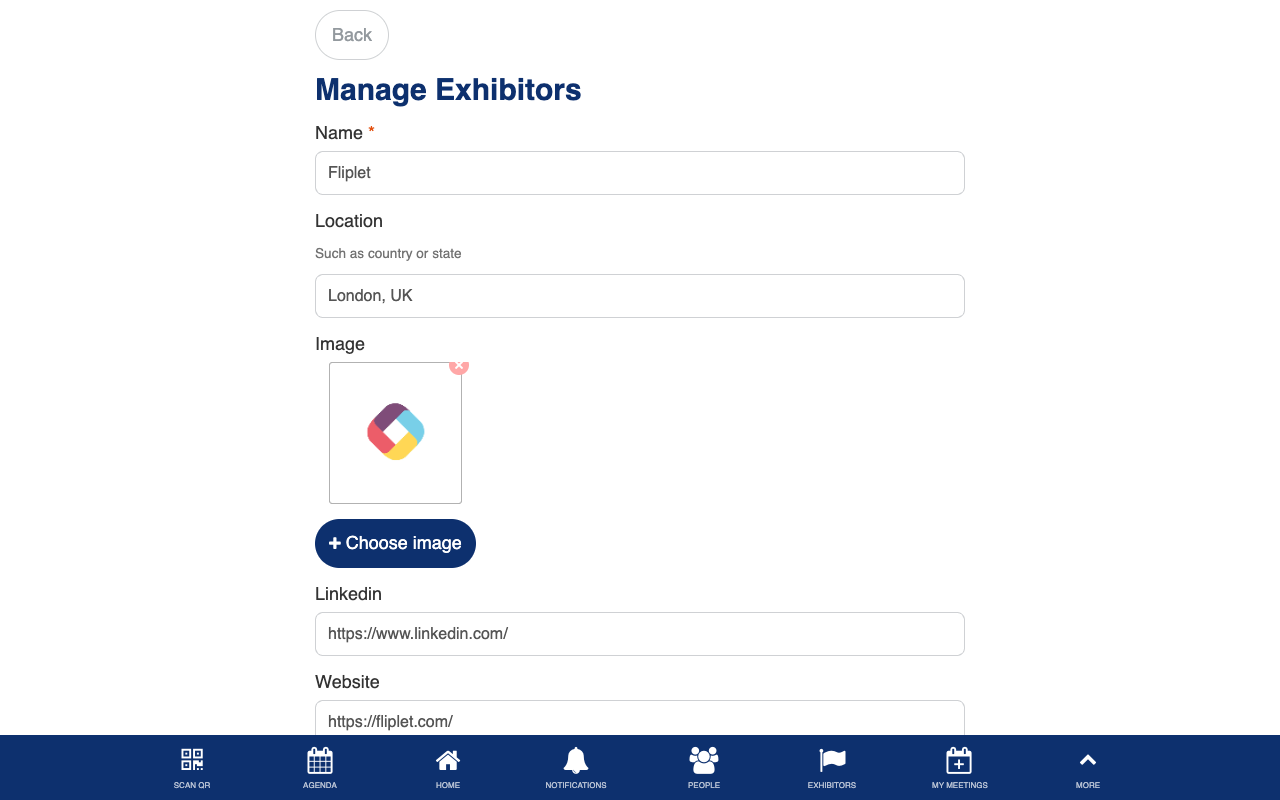Screen dimensions: 1280x800
Task: Remove the uploaded Fliplet image
Action: pos(459,365)
